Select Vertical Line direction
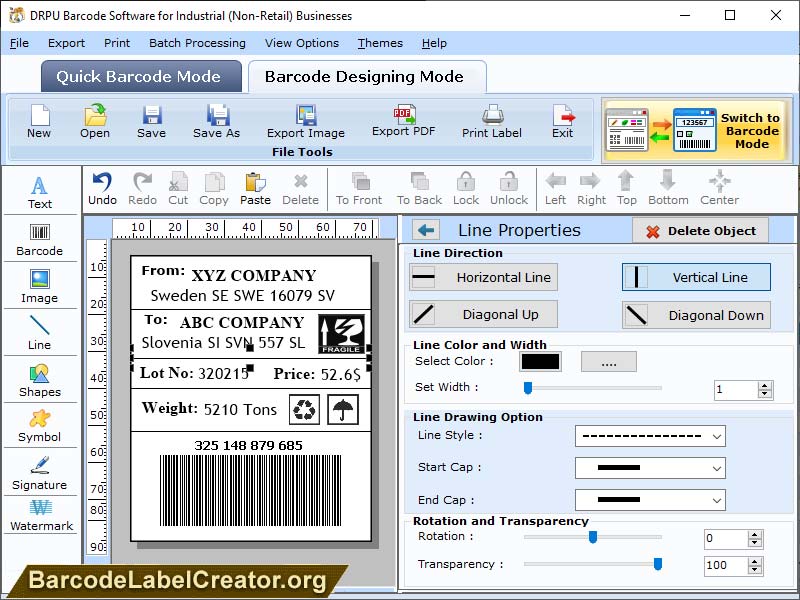 coord(696,277)
